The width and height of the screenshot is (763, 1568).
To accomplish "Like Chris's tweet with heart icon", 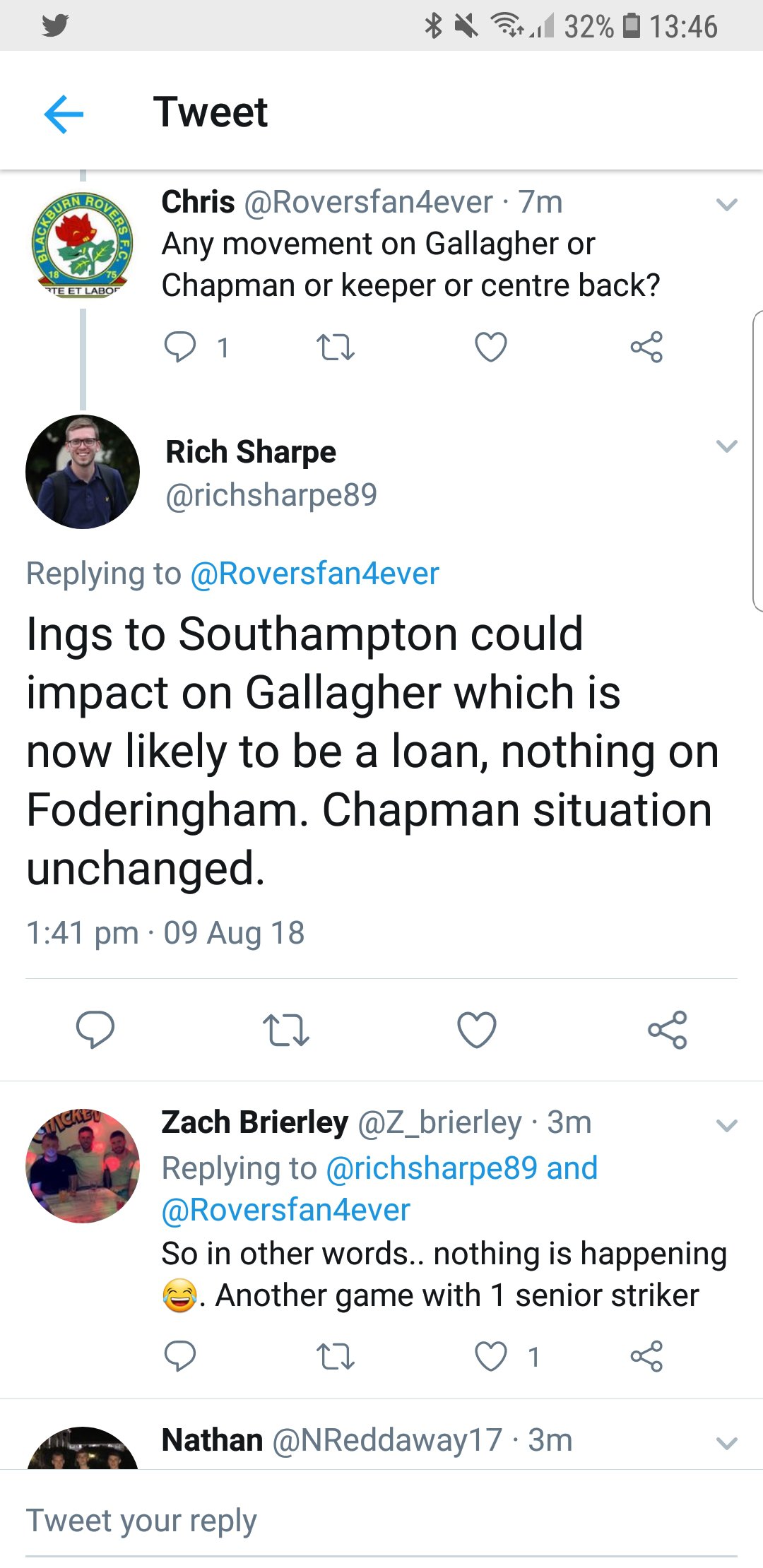I will tap(490, 347).
